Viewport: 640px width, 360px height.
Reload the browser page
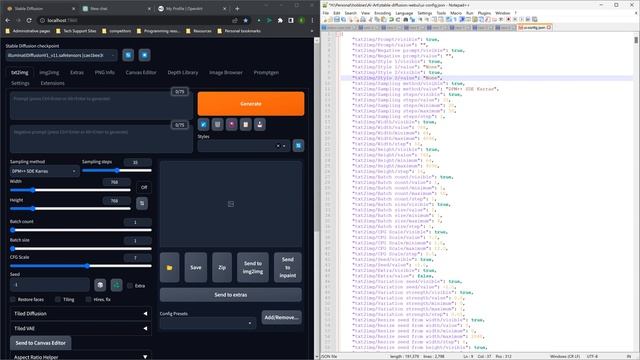point(29,20)
